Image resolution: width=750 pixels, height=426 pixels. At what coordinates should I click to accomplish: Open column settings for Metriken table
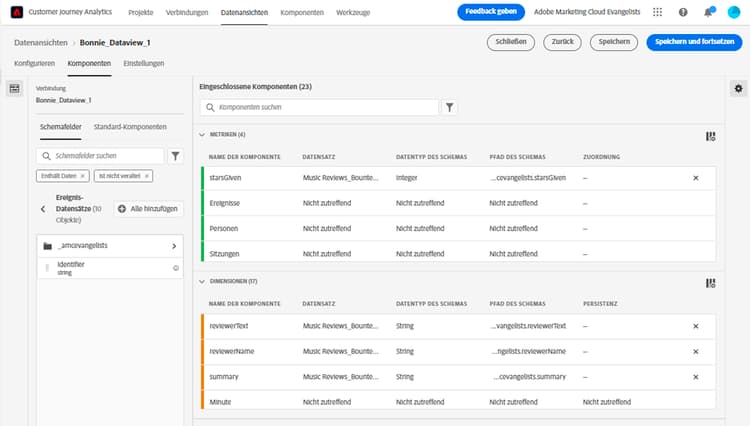710,137
